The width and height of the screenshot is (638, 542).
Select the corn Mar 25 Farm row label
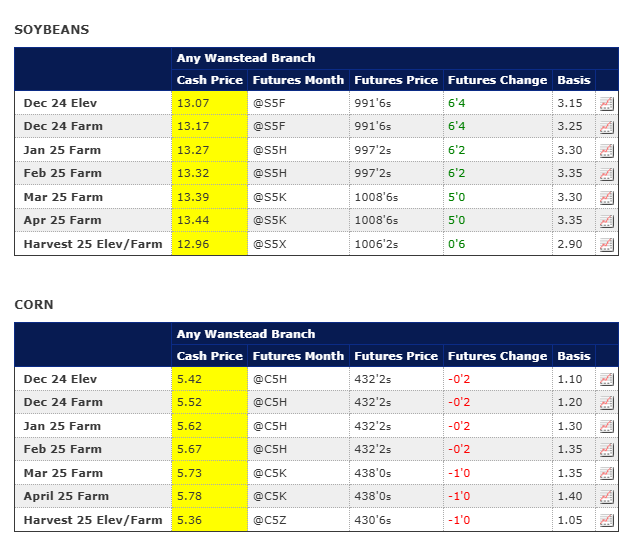pos(63,473)
